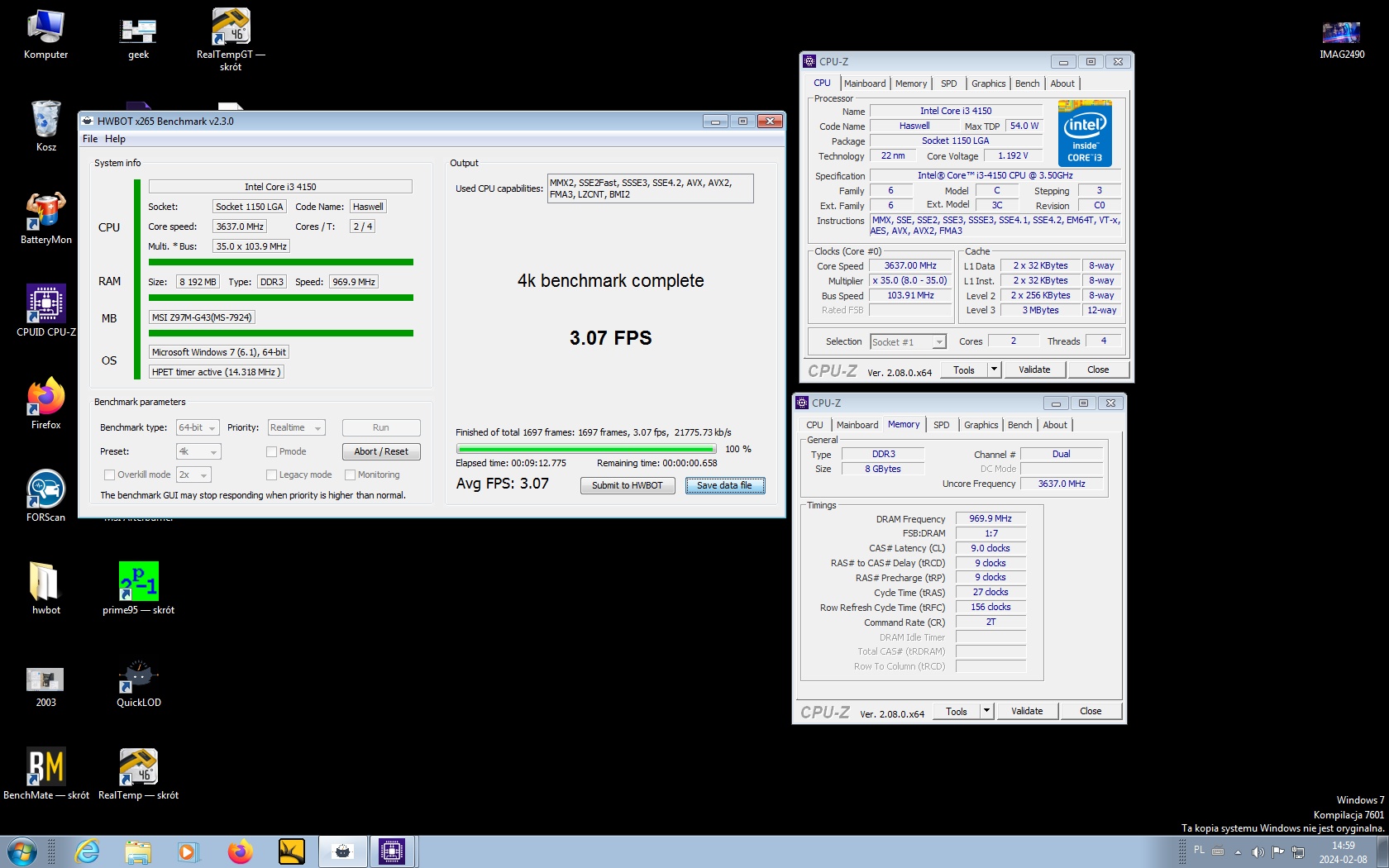Open the Benchmark type 64-bit dropdown
Viewport: 1389px width, 868px height.
click(x=198, y=427)
